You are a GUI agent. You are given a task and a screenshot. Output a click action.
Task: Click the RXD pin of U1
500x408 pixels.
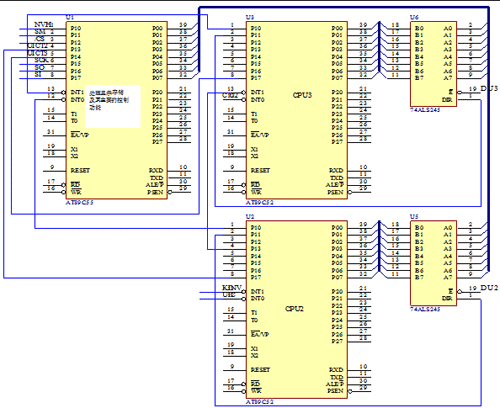click(x=156, y=170)
